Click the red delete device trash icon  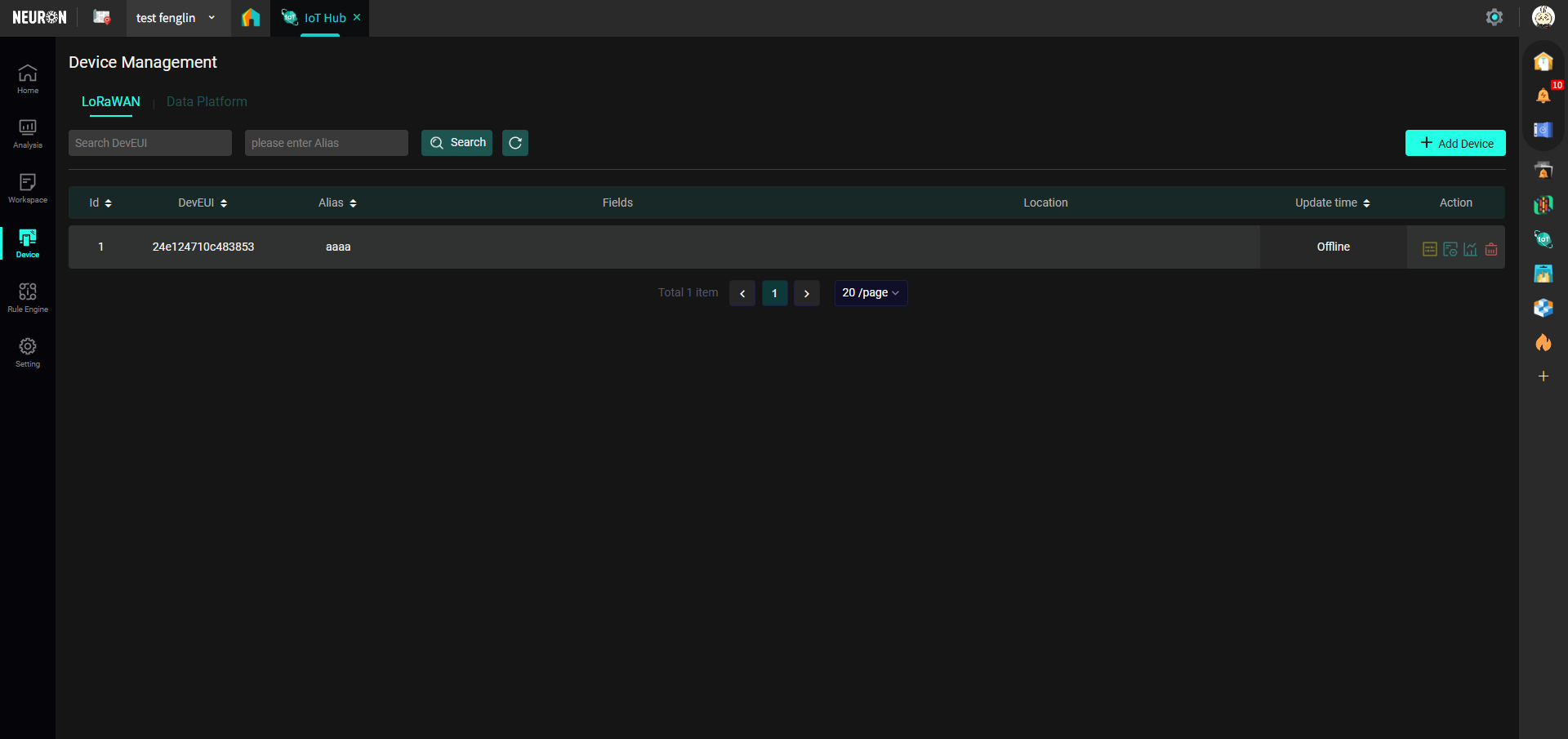click(x=1491, y=249)
